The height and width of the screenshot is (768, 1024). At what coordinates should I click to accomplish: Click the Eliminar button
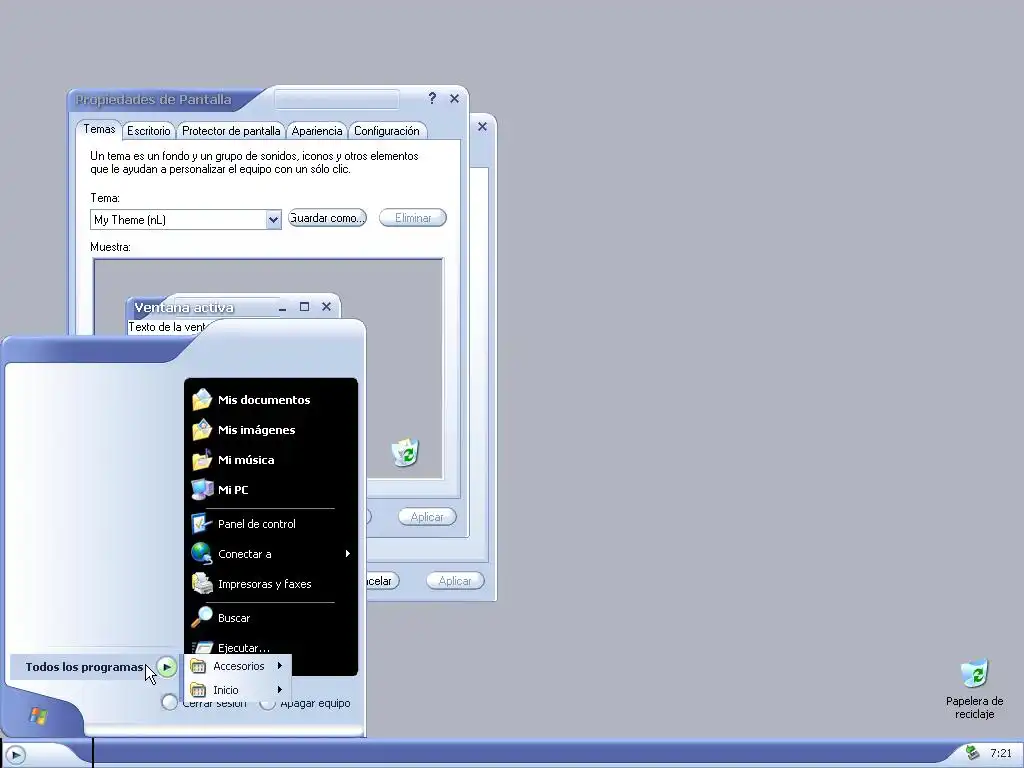click(x=413, y=218)
